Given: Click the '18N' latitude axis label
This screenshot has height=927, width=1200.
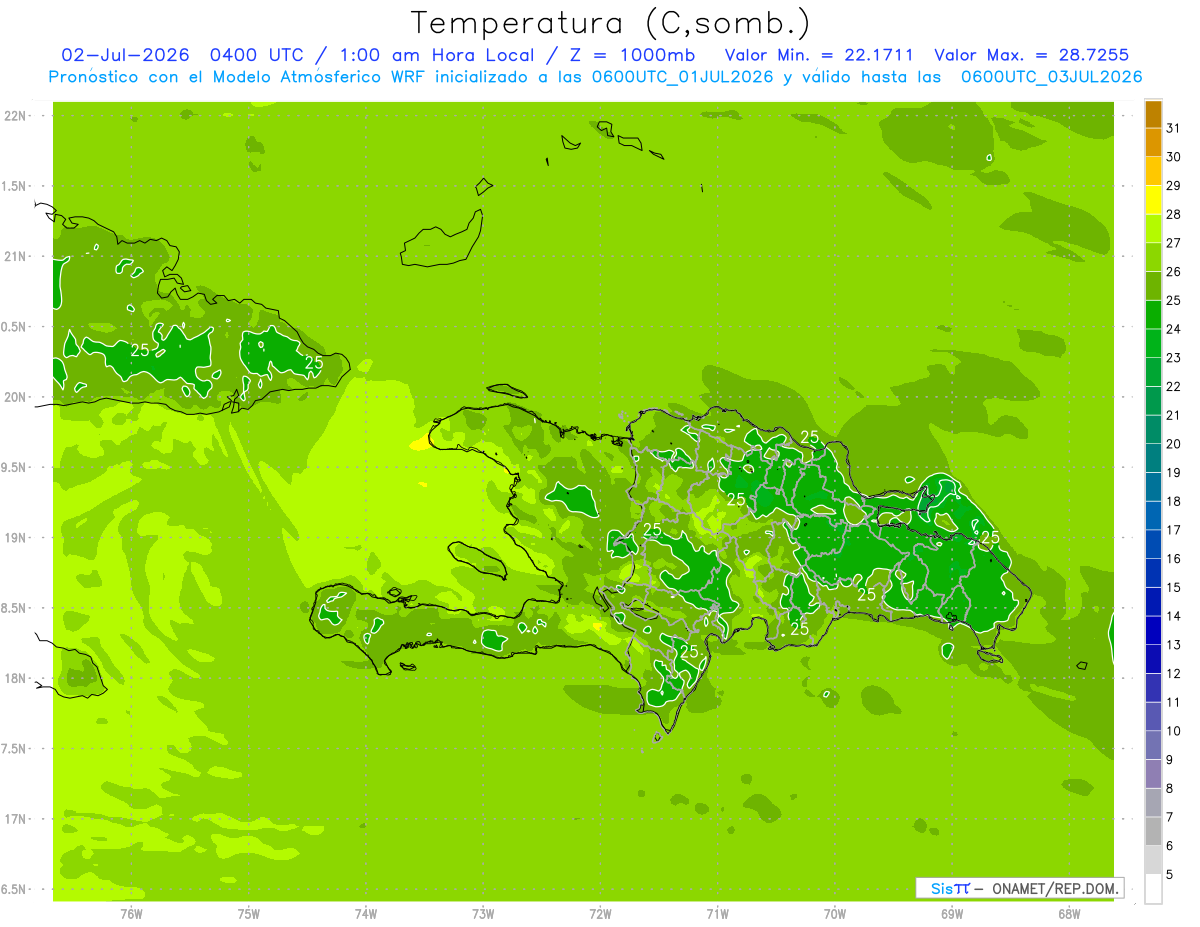Looking at the screenshot, I should coord(16,678).
